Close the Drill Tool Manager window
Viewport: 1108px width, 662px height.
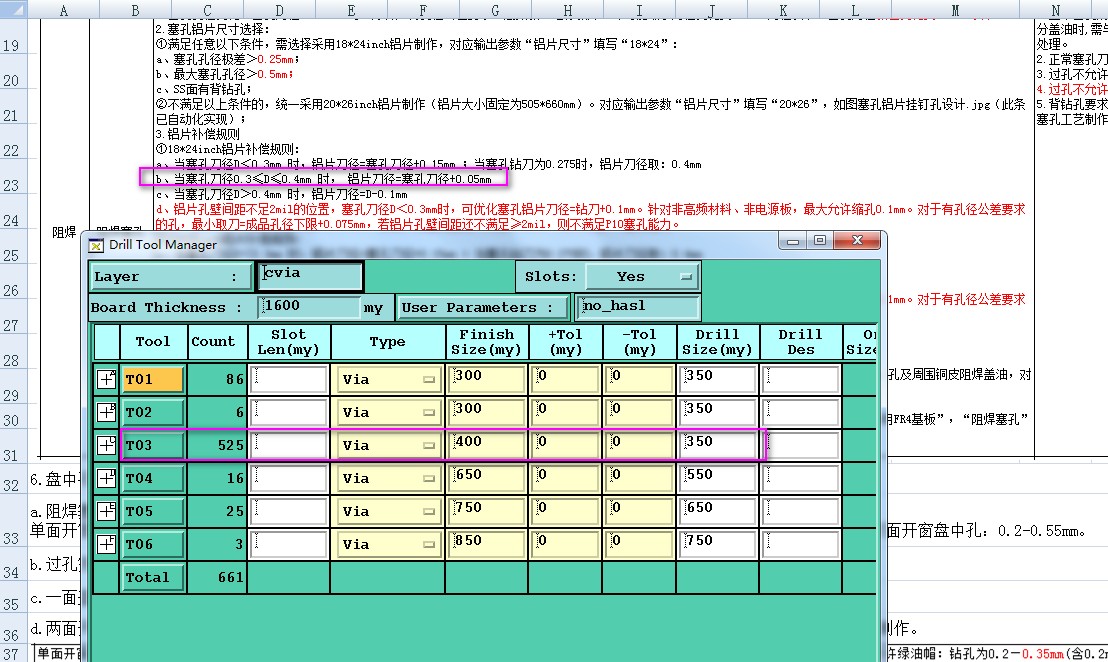point(857,240)
